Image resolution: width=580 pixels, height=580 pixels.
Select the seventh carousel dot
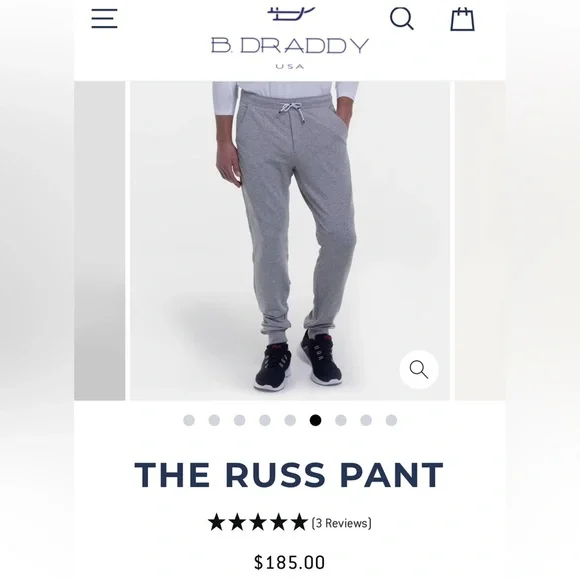coord(341,420)
